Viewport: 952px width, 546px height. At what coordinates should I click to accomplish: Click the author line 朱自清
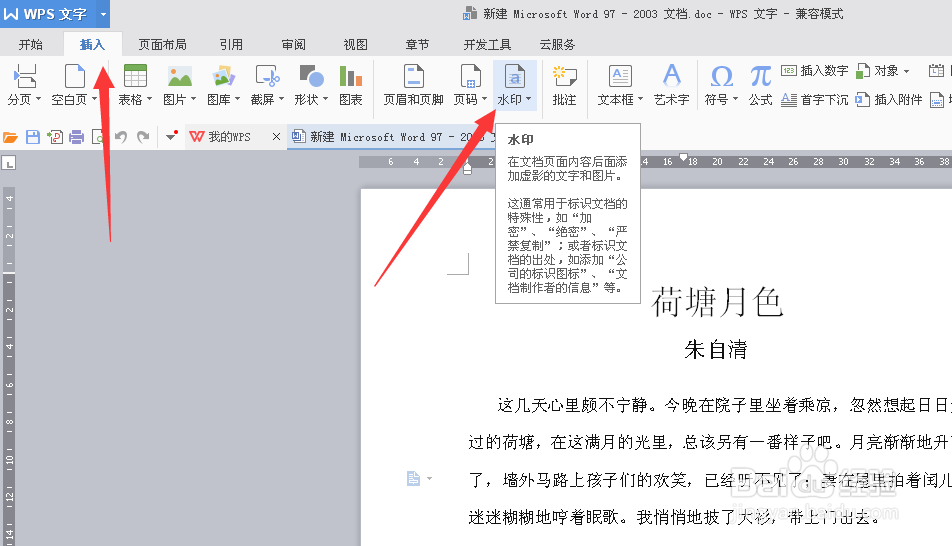coord(716,349)
